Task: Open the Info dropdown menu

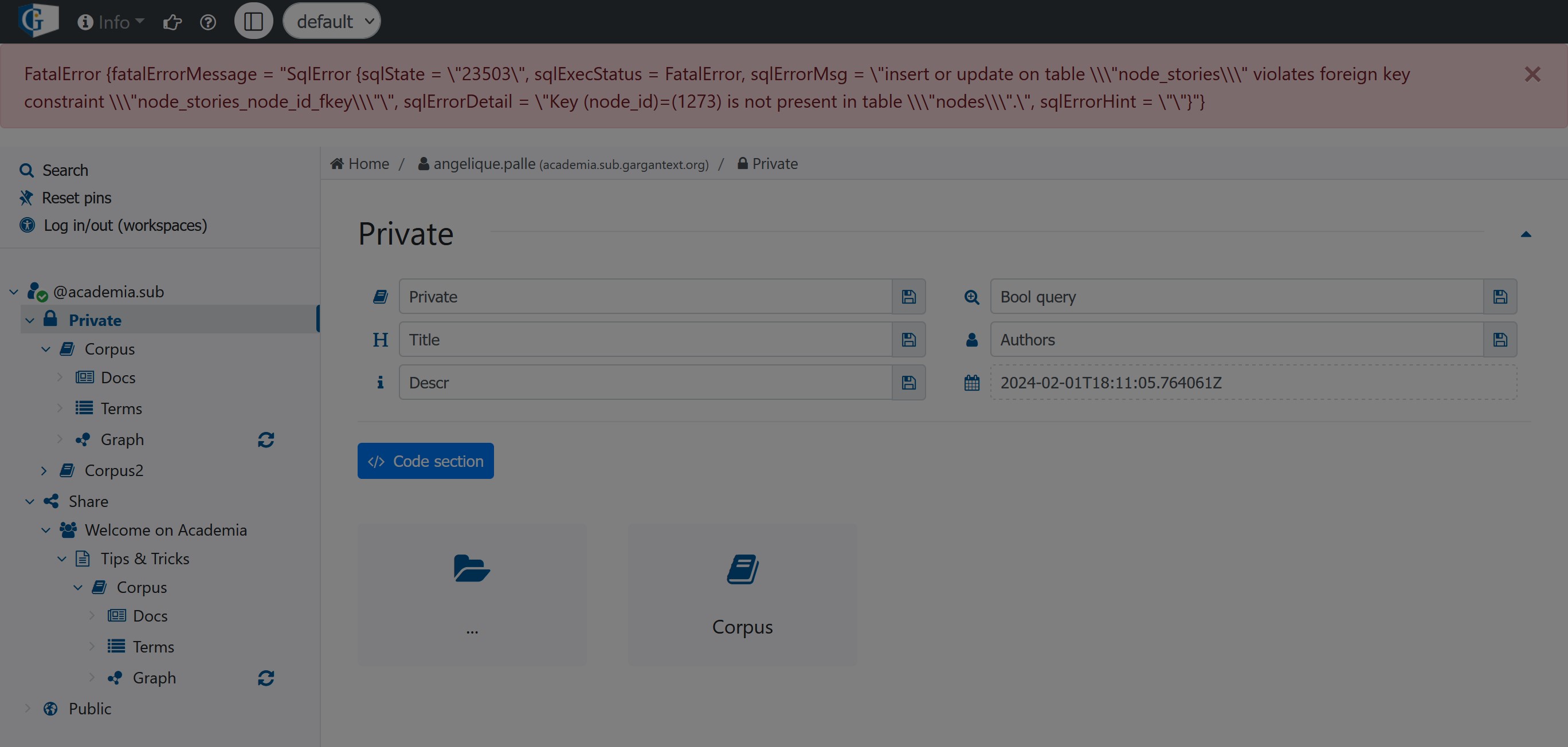Action: click(x=111, y=22)
